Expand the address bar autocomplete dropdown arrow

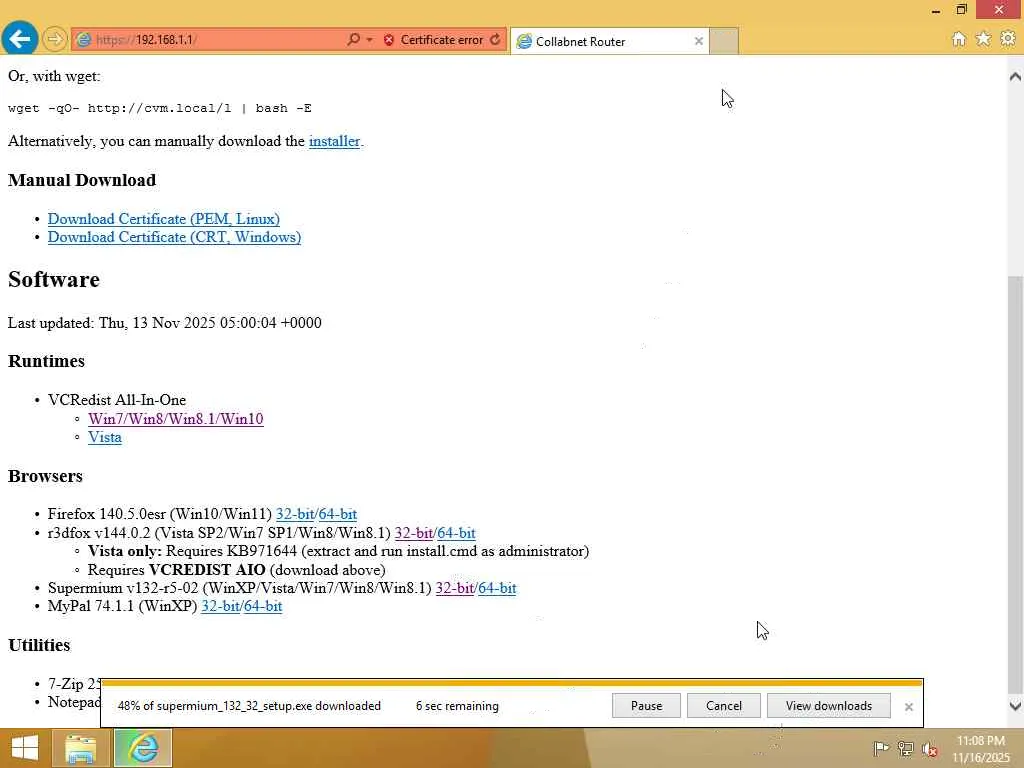click(x=370, y=40)
